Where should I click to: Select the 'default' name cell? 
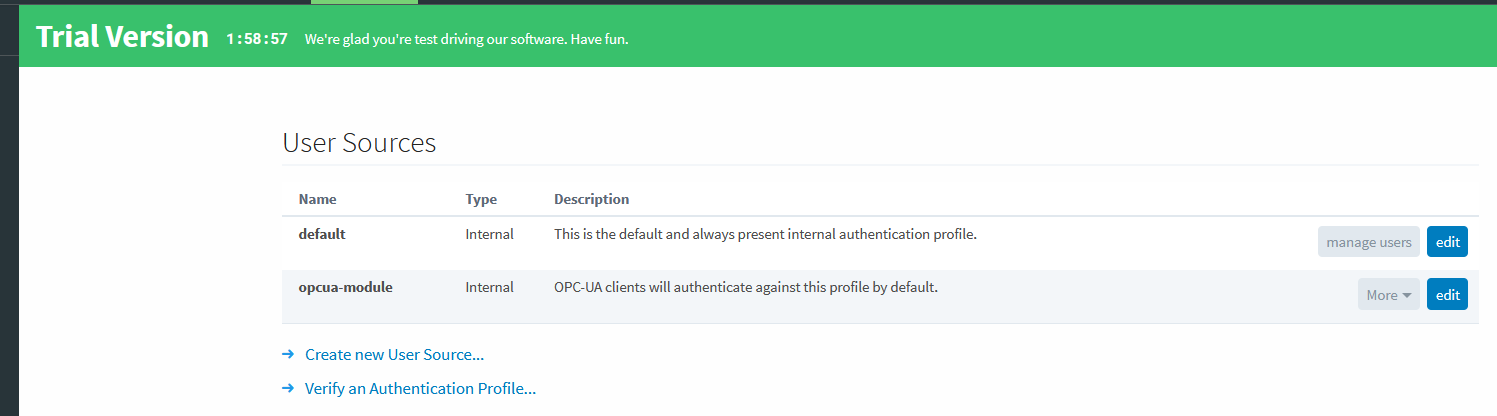(322, 234)
